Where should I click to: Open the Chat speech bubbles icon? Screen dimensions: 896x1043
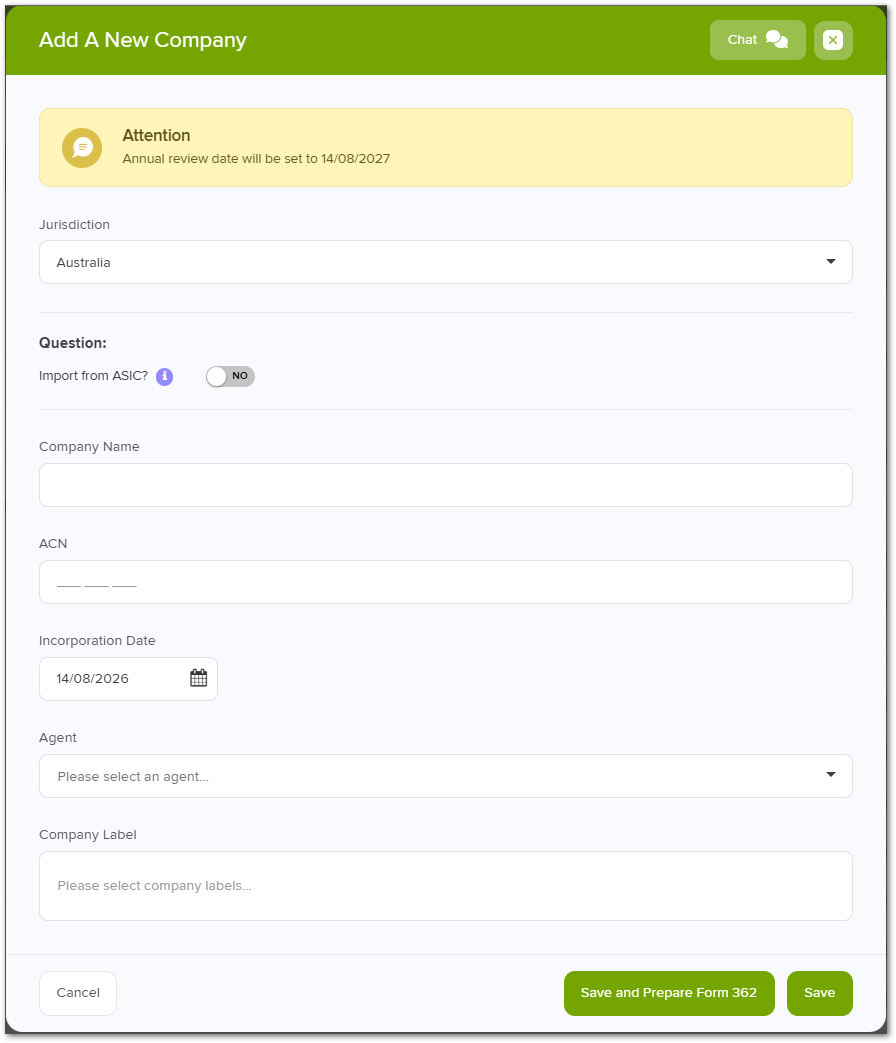pos(776,39)
